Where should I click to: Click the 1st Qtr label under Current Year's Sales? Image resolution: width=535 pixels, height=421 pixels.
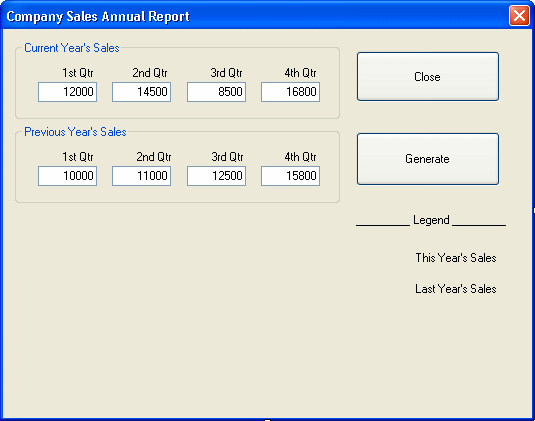pos(77,73)
